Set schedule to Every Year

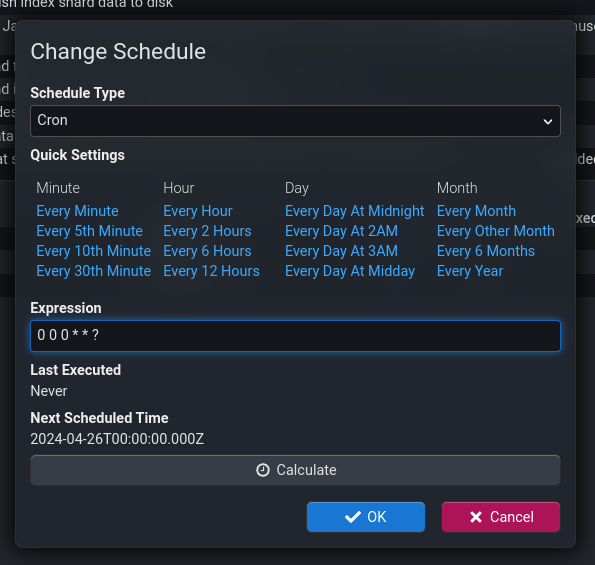(x=470, y=271)
